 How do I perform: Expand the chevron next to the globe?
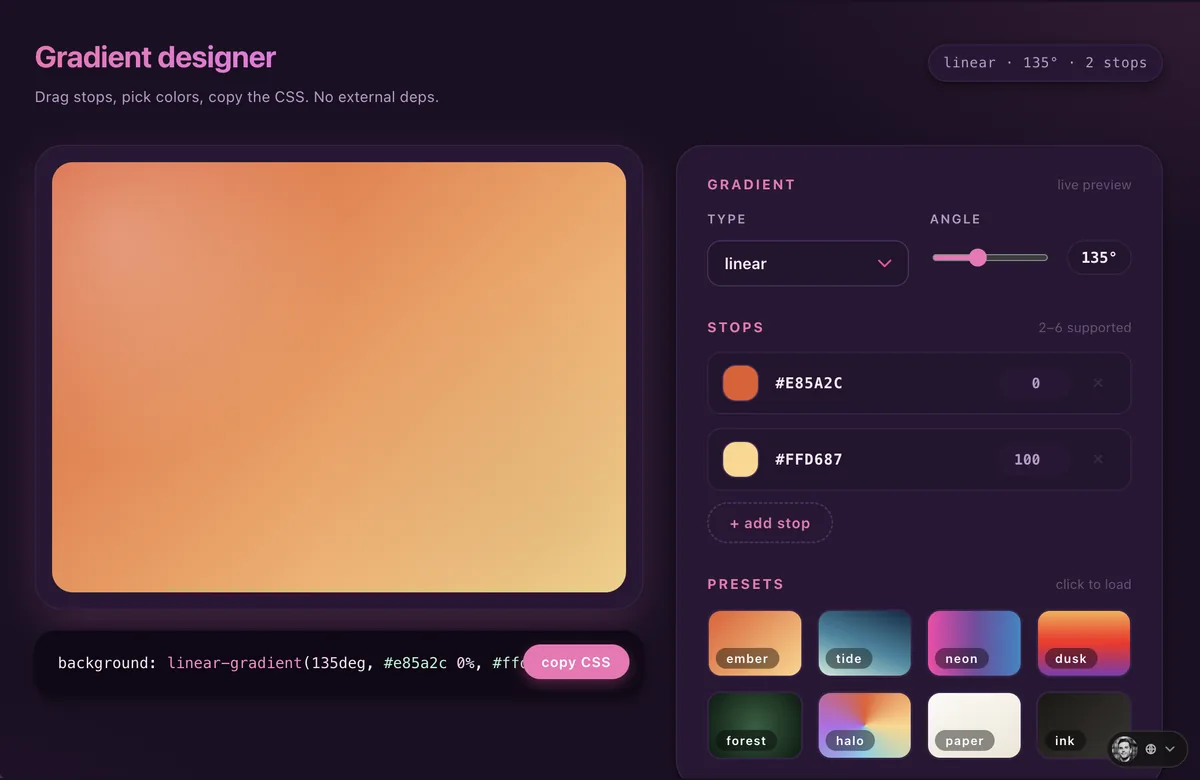click(1170, 748)
